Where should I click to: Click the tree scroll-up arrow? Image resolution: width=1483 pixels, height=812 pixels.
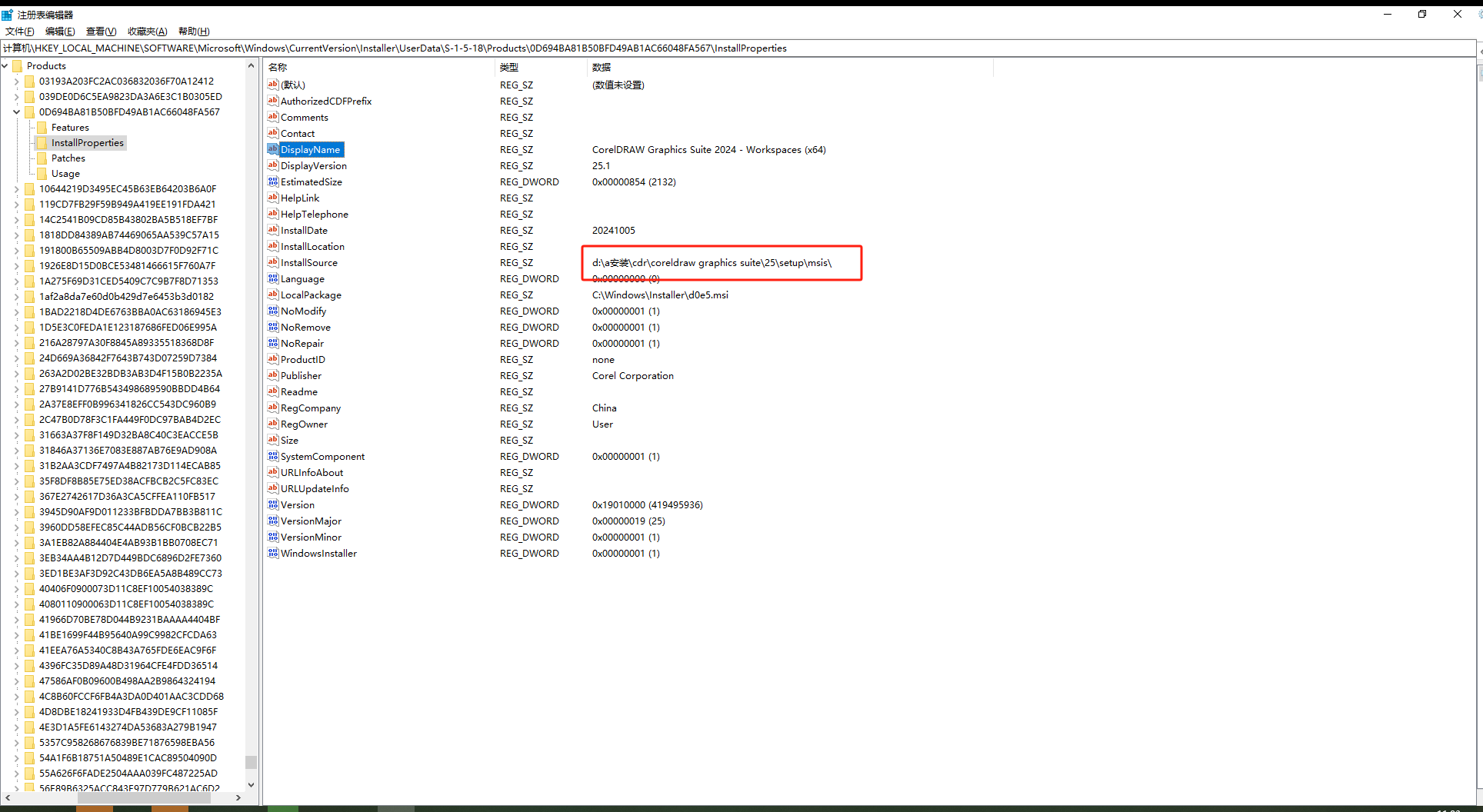point(251,66)
